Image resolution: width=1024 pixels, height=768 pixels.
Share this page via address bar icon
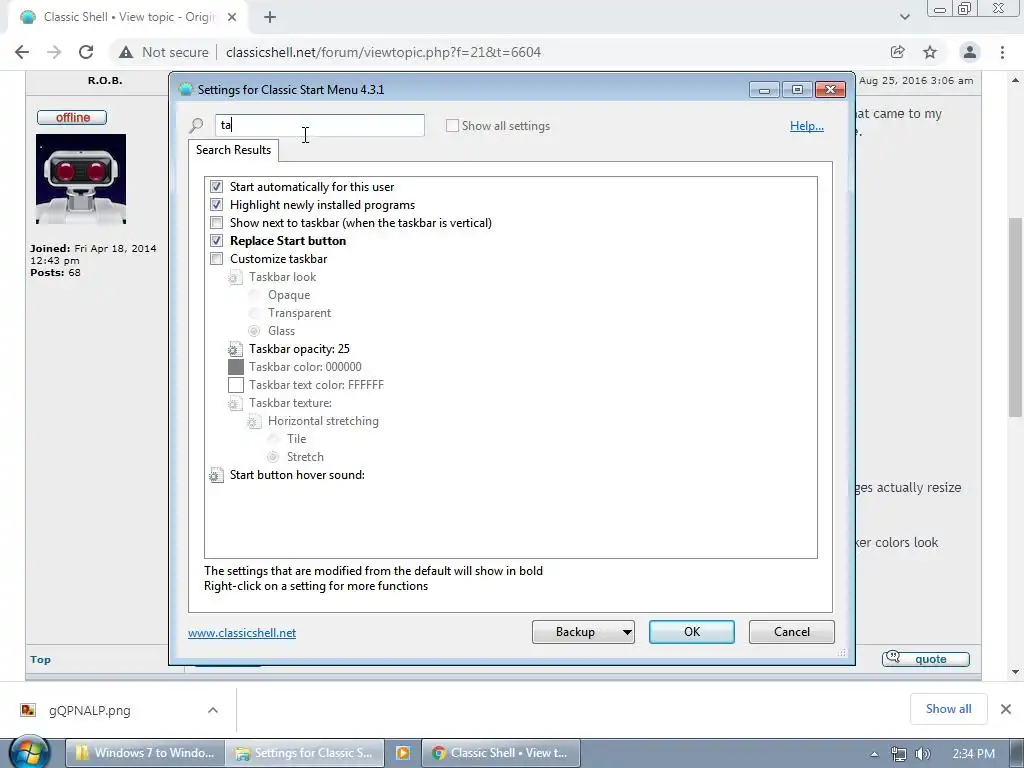click(x=898, y=52)
